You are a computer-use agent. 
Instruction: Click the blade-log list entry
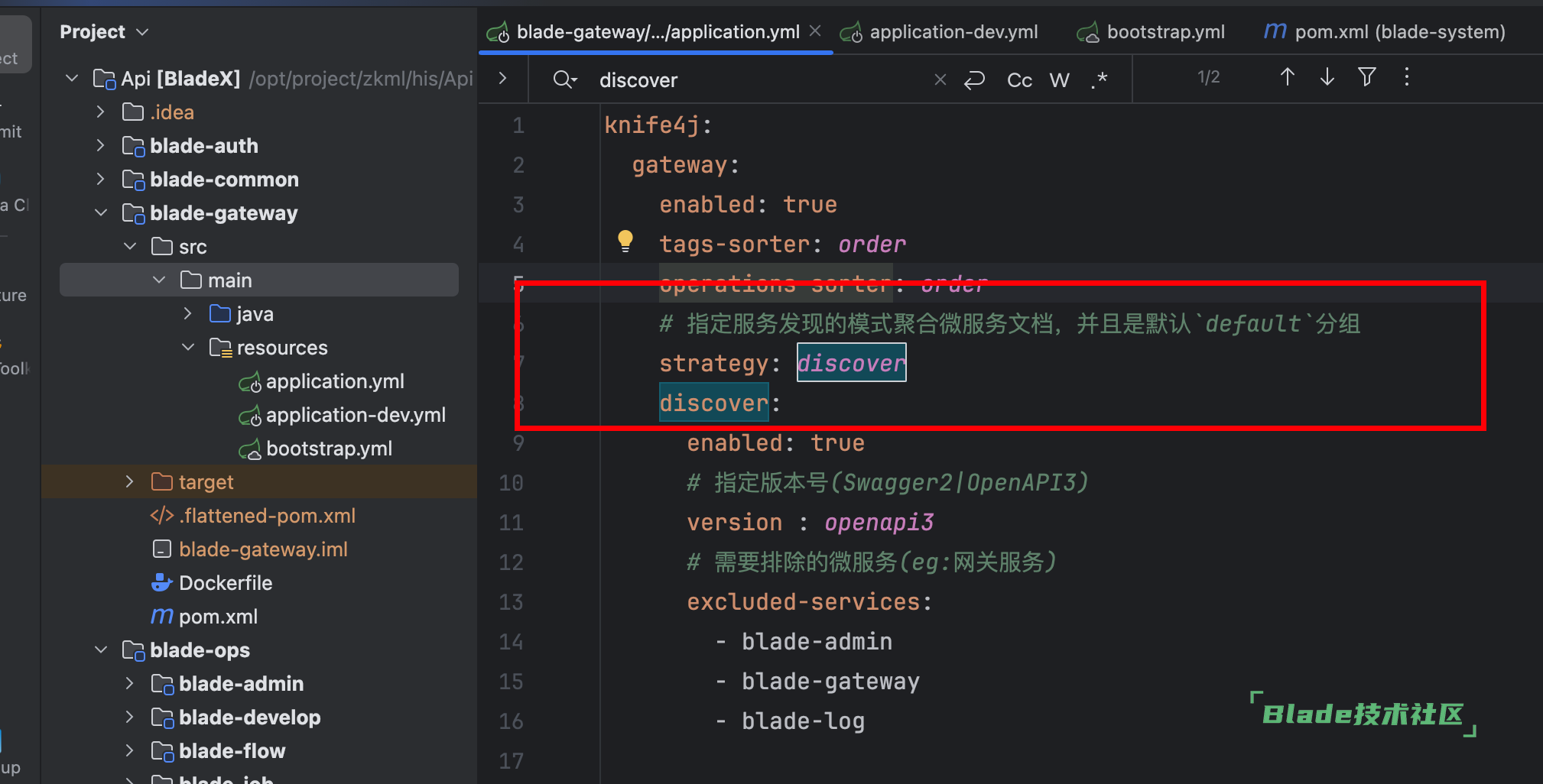(x=803, y=721)
